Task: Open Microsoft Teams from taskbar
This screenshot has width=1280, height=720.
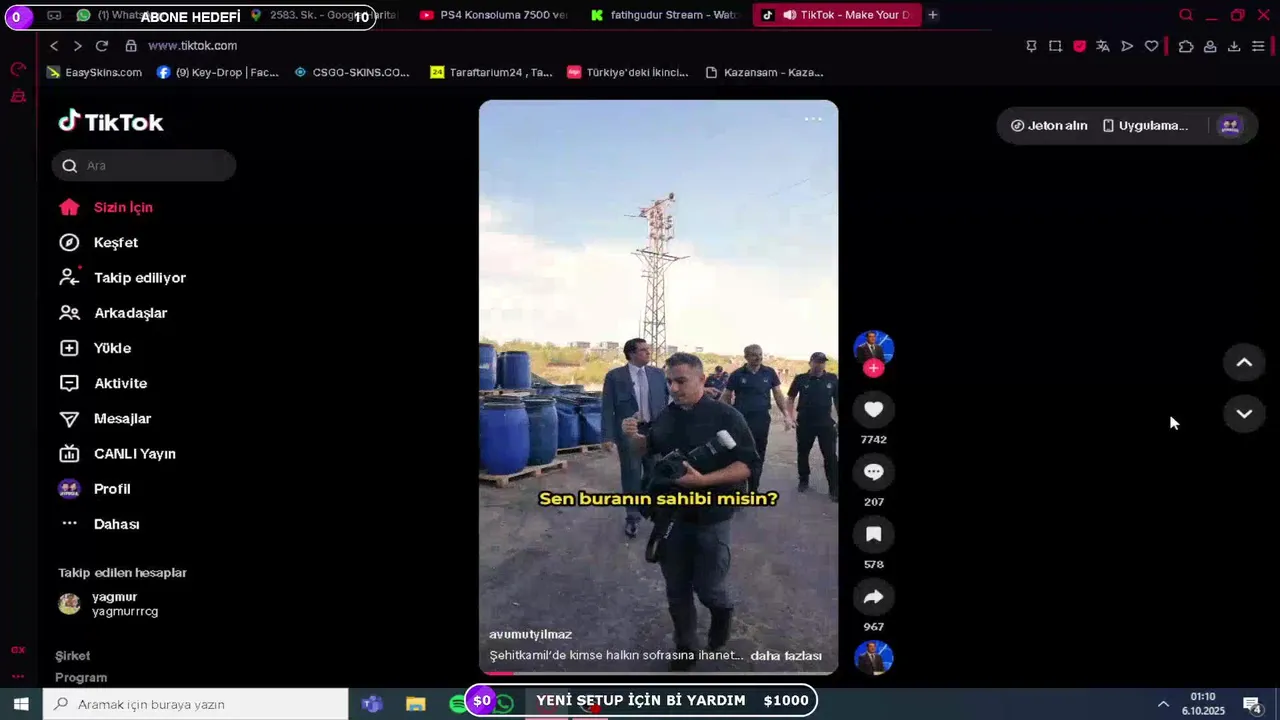Action: 372,704
